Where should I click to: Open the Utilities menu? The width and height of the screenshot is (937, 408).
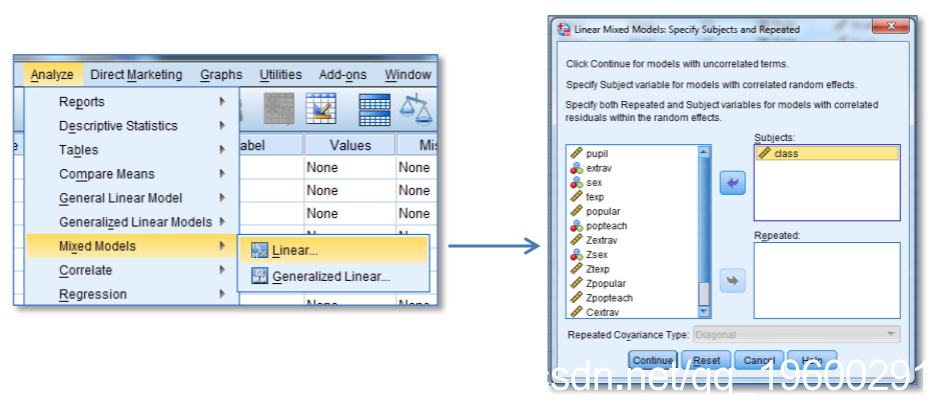click(x=280, y=75)
